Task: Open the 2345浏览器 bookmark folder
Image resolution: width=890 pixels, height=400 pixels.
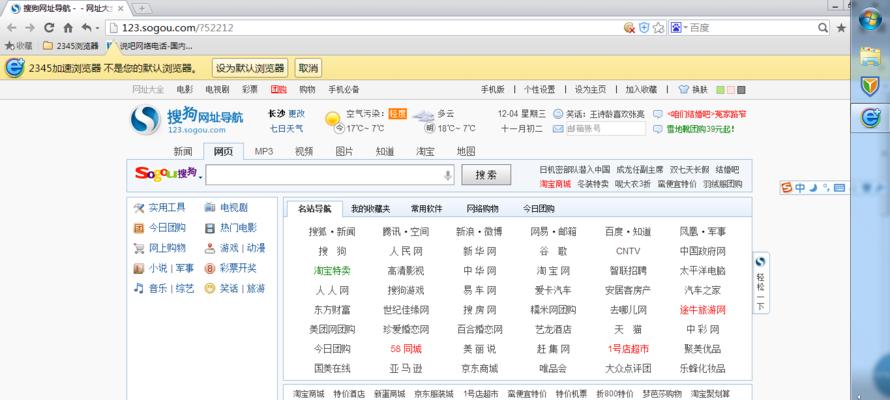Action: (71, 46)
